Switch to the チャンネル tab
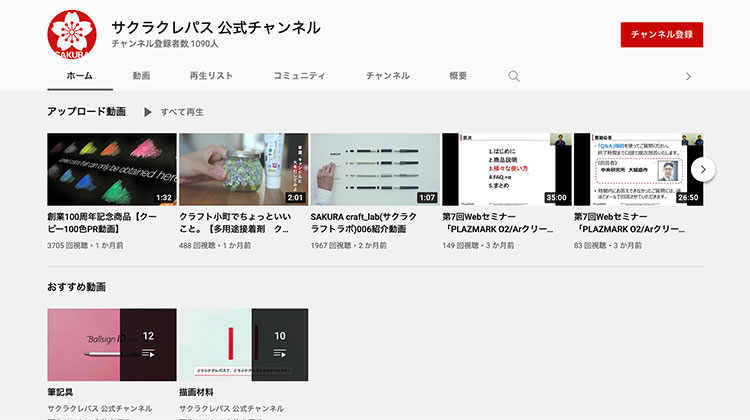 pos(387,76)
